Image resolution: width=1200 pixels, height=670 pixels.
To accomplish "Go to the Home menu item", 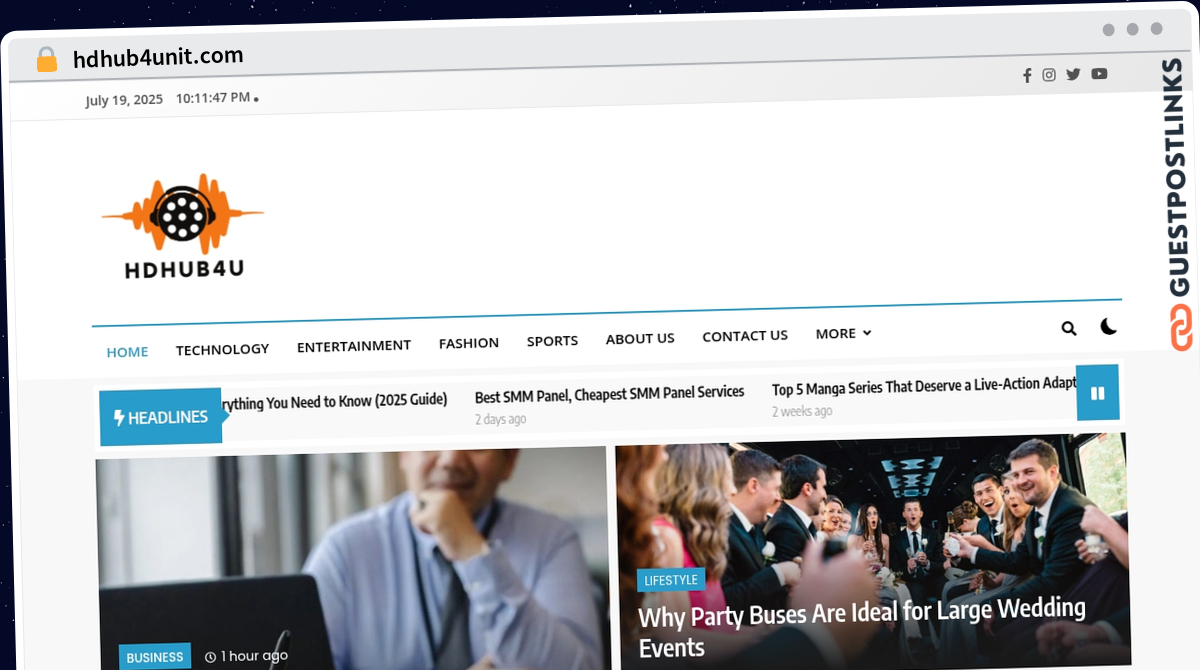I will point(127,352).
